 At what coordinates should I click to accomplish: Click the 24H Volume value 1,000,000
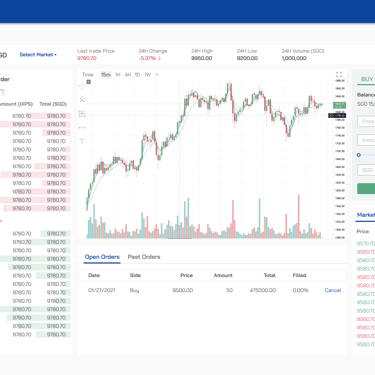point(294,58)
